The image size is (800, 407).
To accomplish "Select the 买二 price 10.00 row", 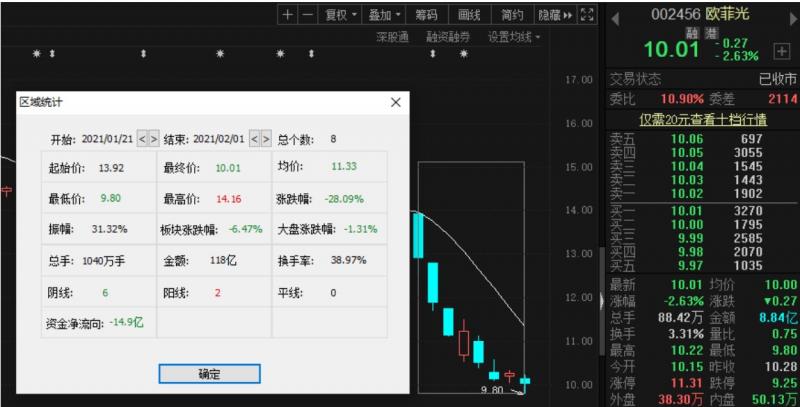I will pos(703,224).
